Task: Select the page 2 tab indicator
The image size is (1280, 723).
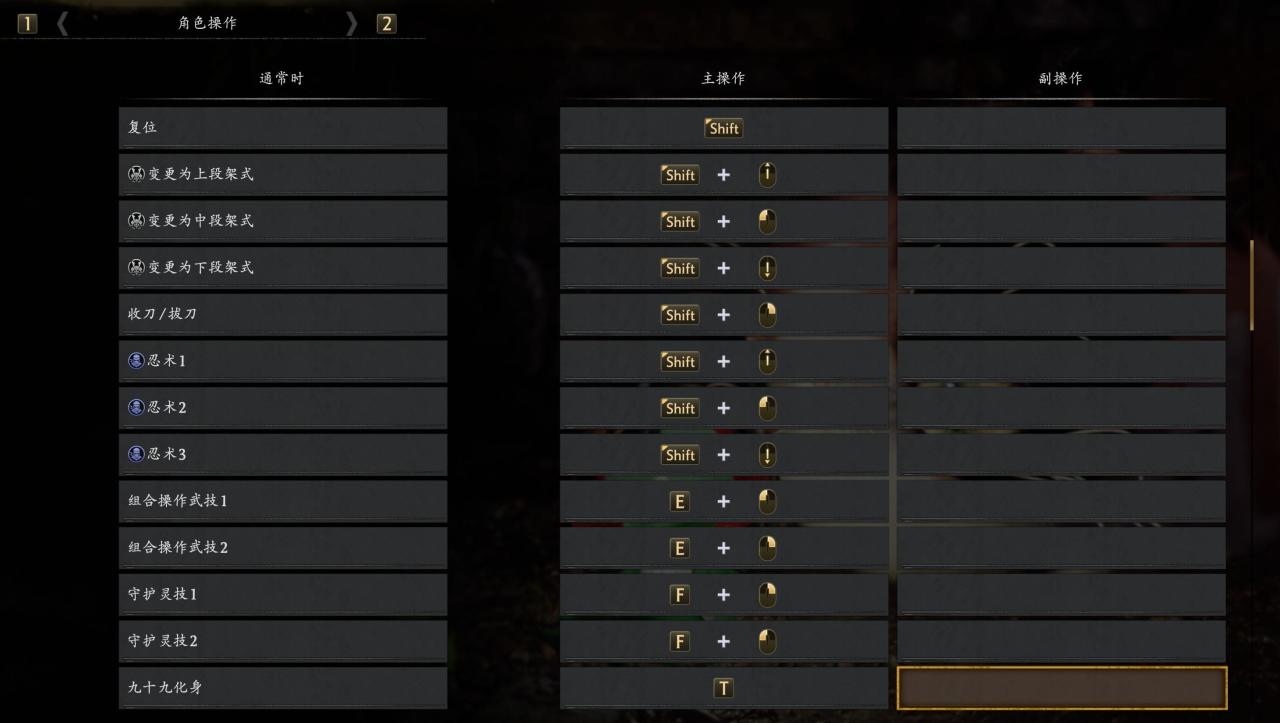Action: [x=387, y=23]
